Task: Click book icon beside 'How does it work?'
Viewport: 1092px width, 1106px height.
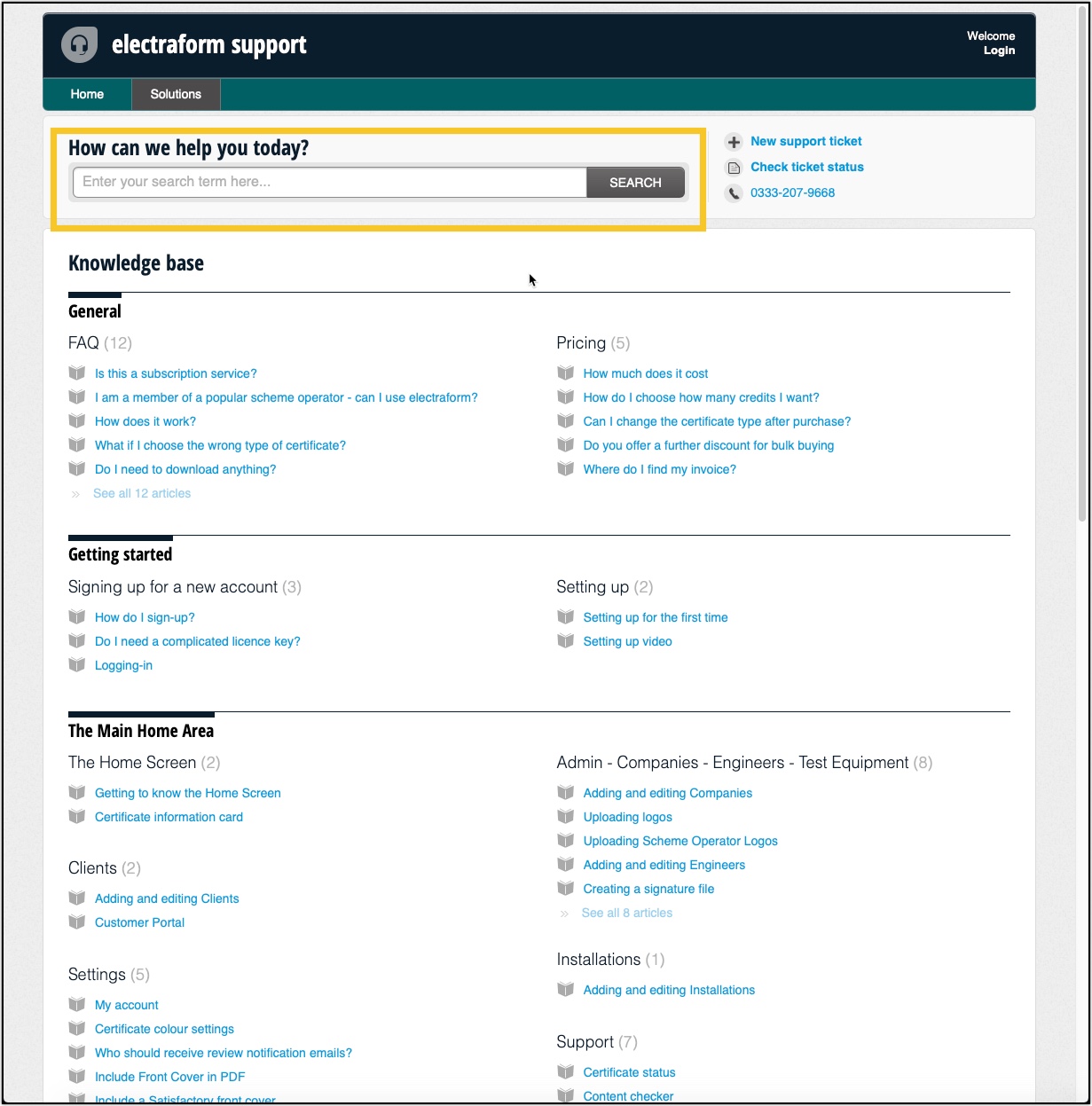Action: 77,420
